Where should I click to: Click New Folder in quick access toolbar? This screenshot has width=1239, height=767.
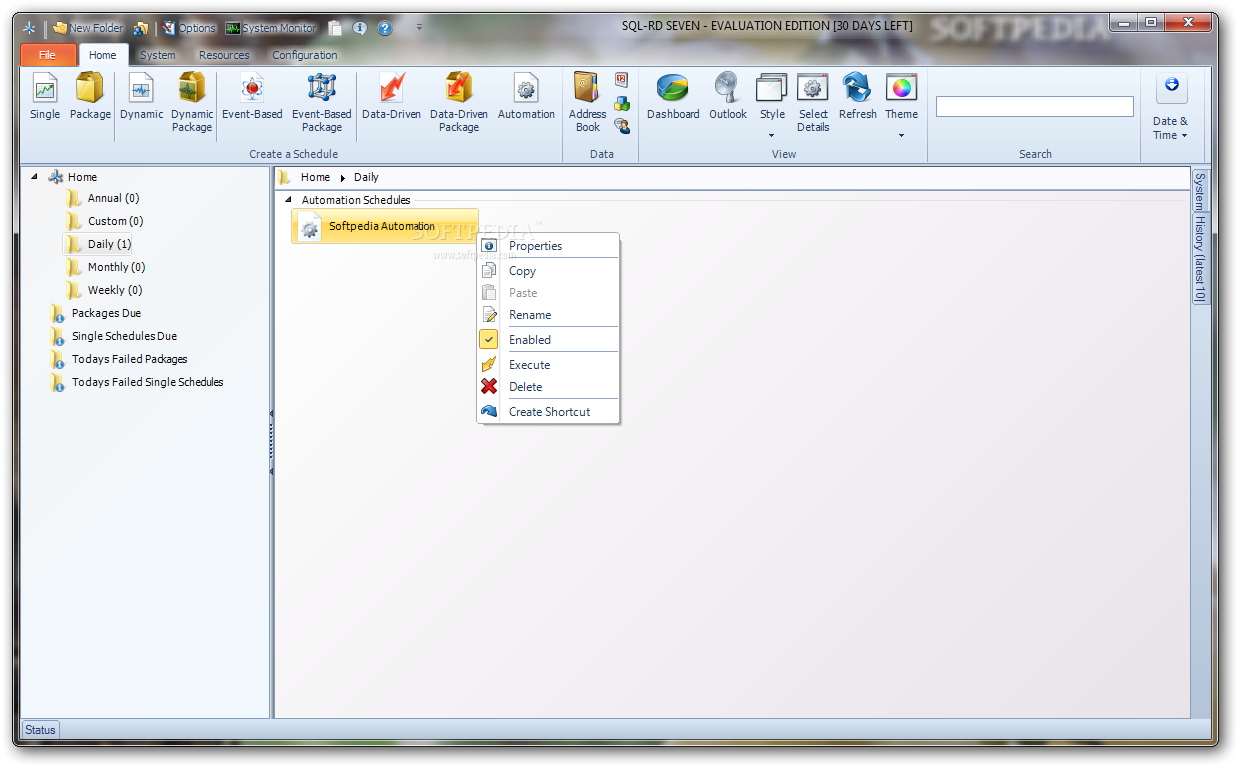pos(89,28)
